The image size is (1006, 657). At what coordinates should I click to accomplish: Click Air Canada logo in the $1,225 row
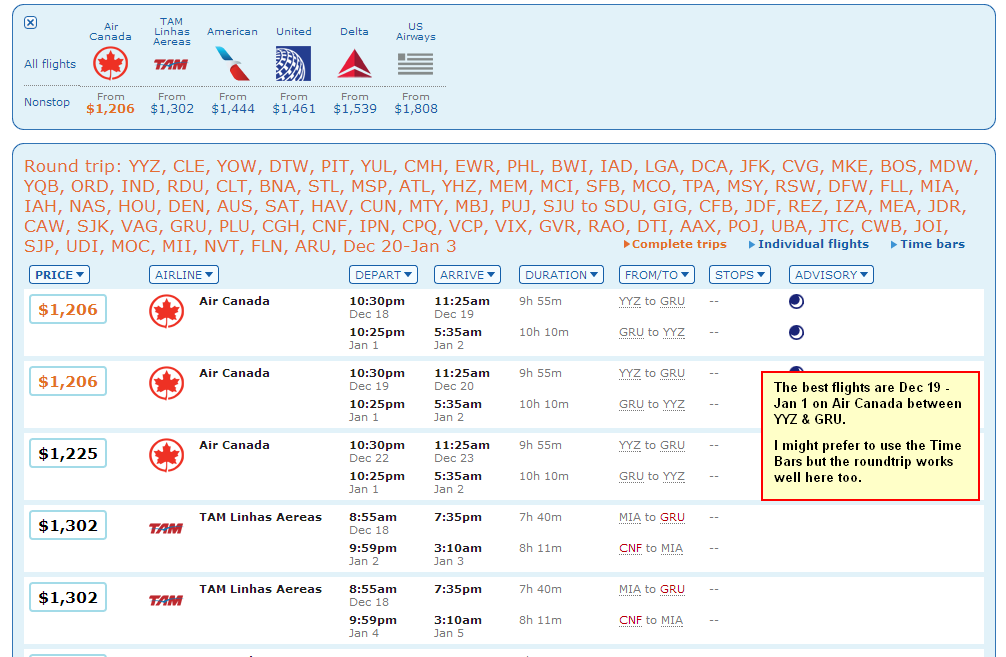[x=167, y=456]
